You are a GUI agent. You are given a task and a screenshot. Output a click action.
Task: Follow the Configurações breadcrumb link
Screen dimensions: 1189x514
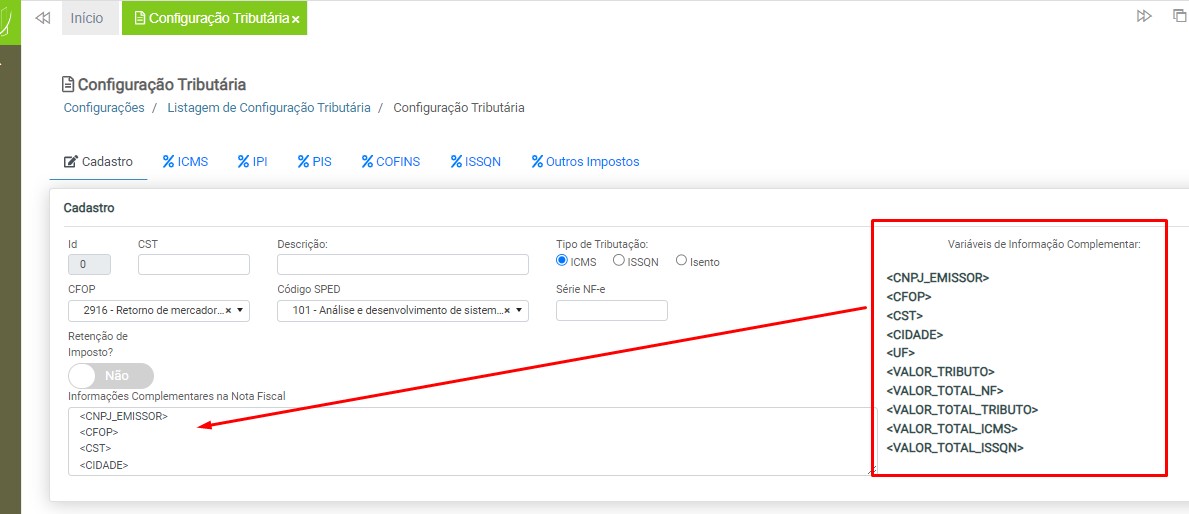tap(104, 108)
